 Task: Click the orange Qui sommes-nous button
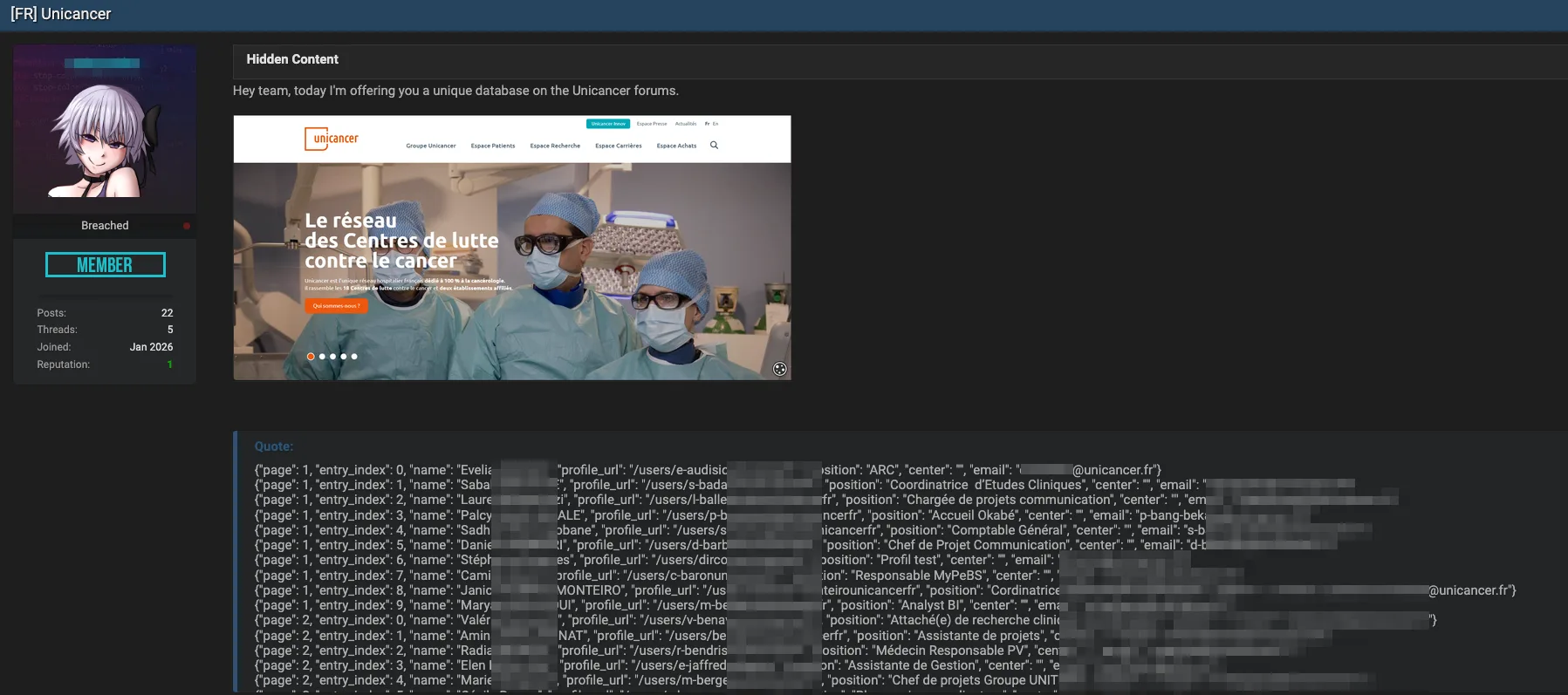pyautogui.click(x=336, y=306)
